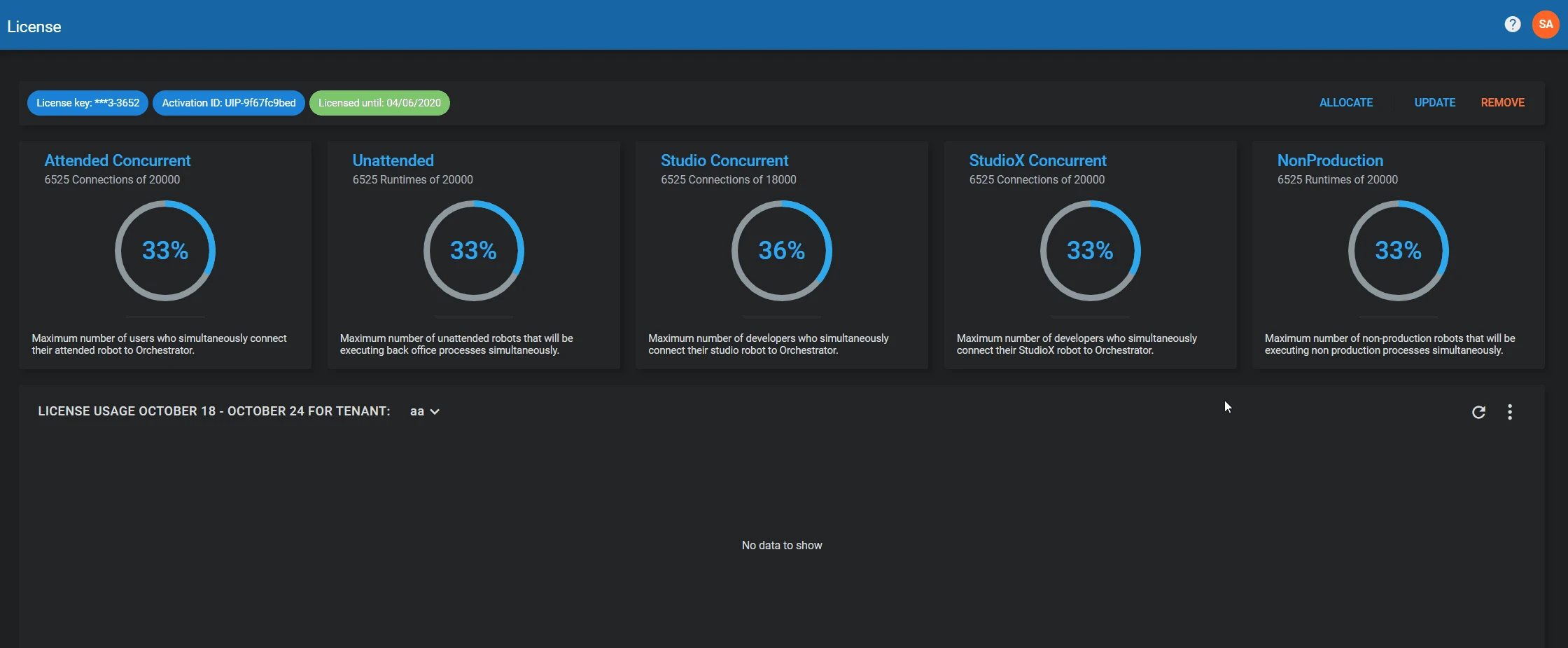Open the StudioX Concurrent heading

point(1038,160)
